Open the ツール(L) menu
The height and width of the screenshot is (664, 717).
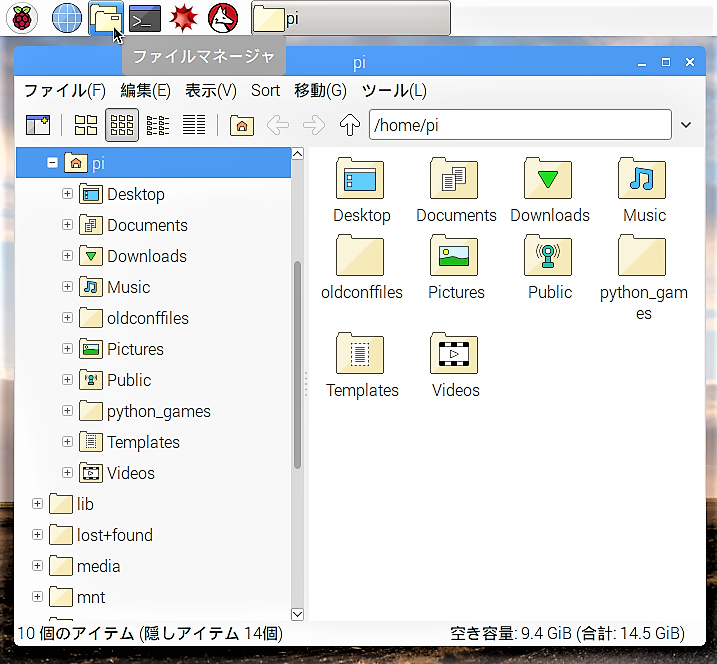coord(394,91)
